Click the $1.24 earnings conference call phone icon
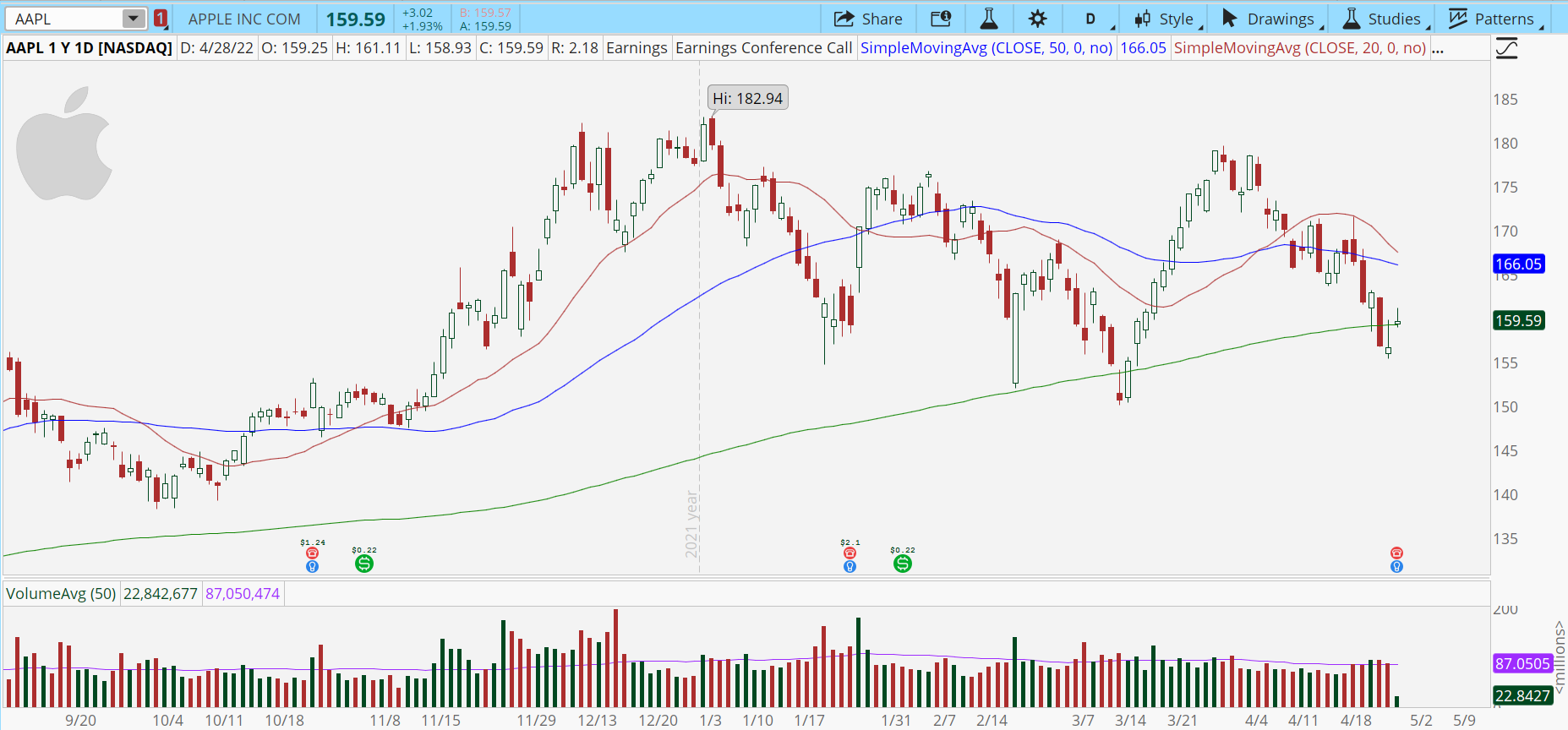 (x=313, y=553)
